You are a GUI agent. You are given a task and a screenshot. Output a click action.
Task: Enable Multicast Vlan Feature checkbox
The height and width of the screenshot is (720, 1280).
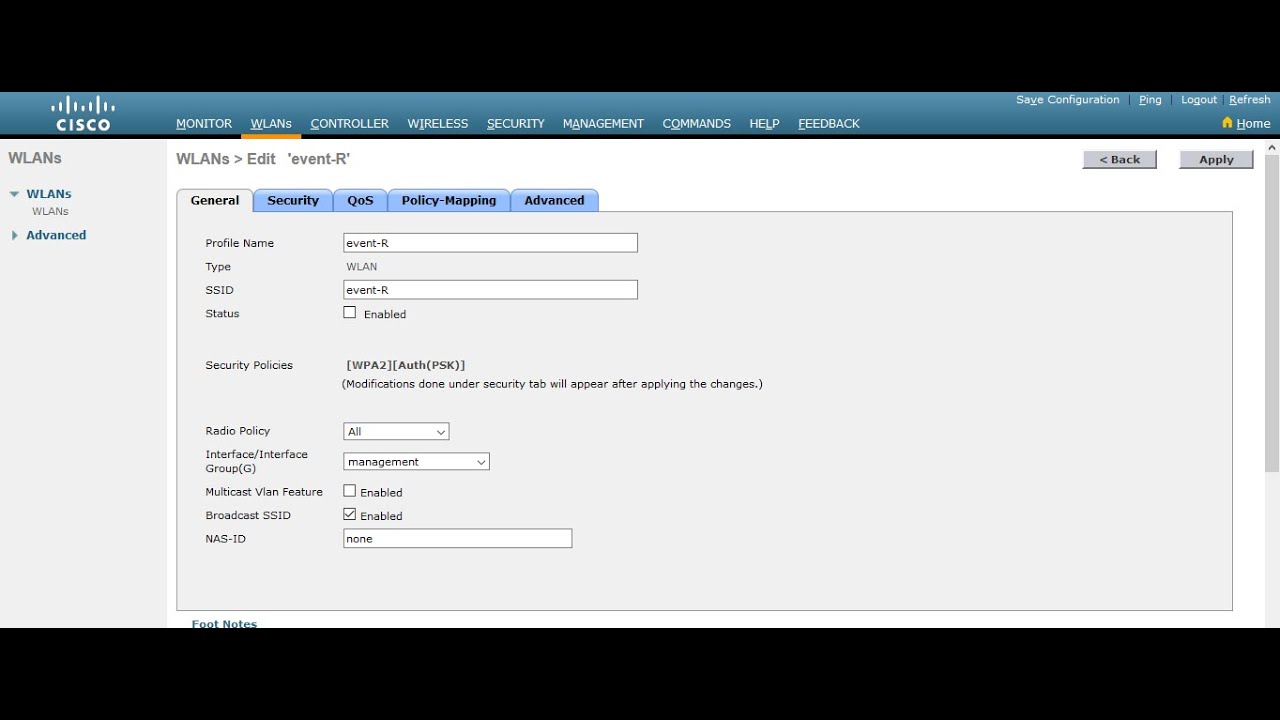point(350,491)
